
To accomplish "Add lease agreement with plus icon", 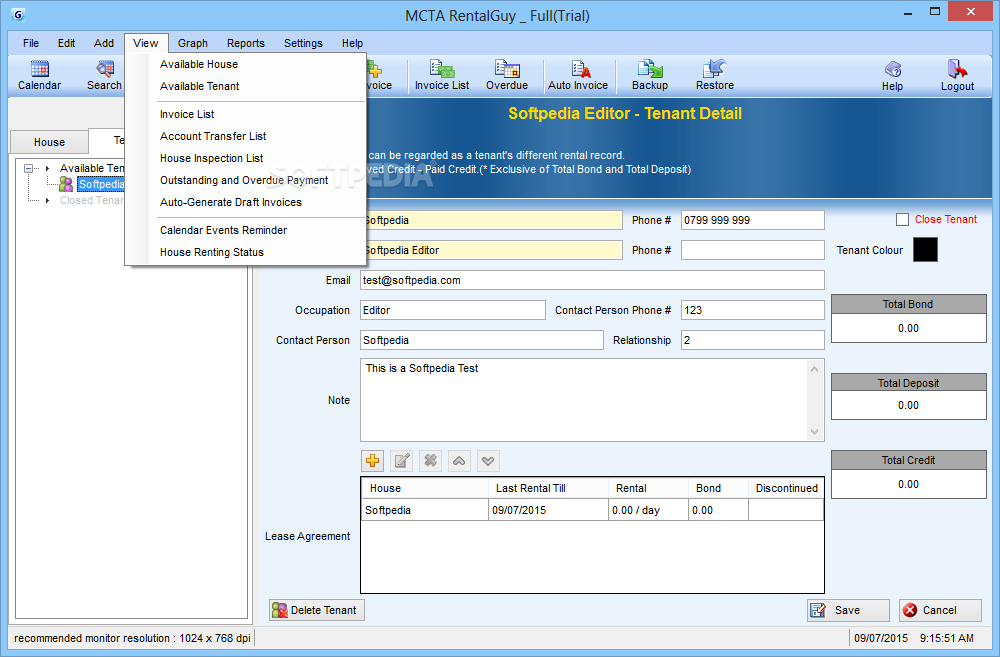I will [373, 461].
